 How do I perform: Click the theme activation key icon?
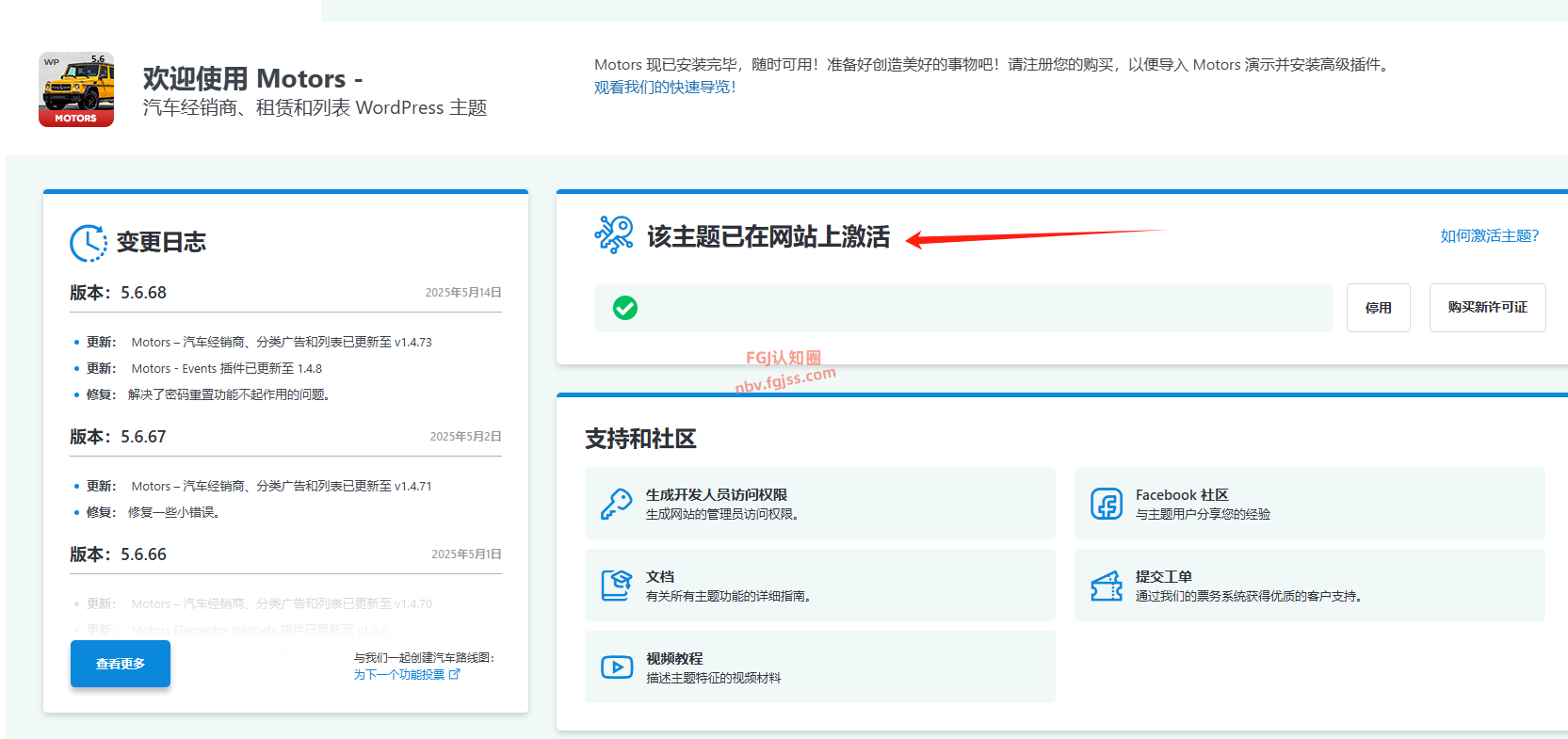(x=614, y=235)
